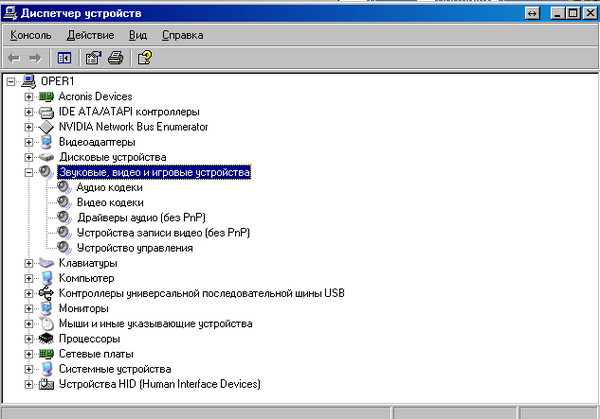Expand NVIDIA Network Bus Enumerator node
The height and width of the screenshot is (419, 600).
(x=29, y=127)
